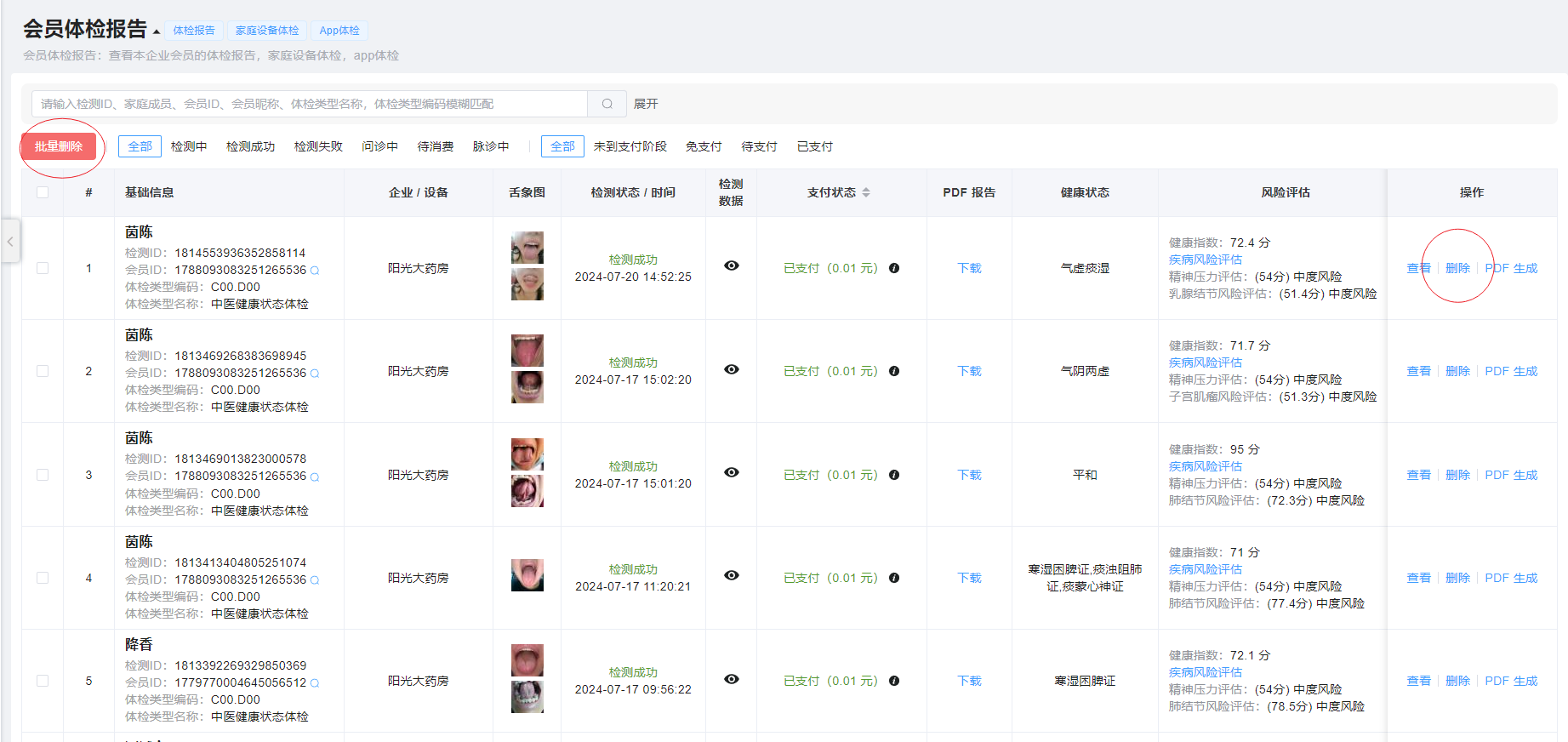Filter by 待消费 status
The width and height of the screenshot is (1568, 742).
436,146
